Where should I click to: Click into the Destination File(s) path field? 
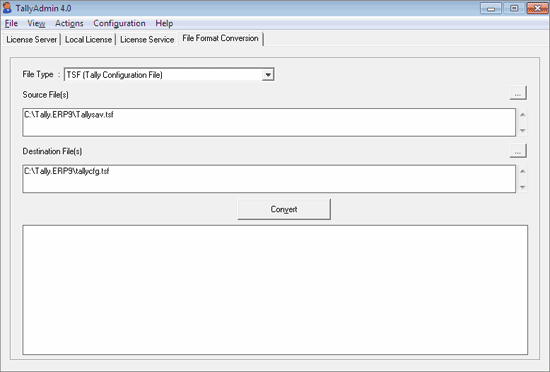pyautogui.click(x=269, y=179)
